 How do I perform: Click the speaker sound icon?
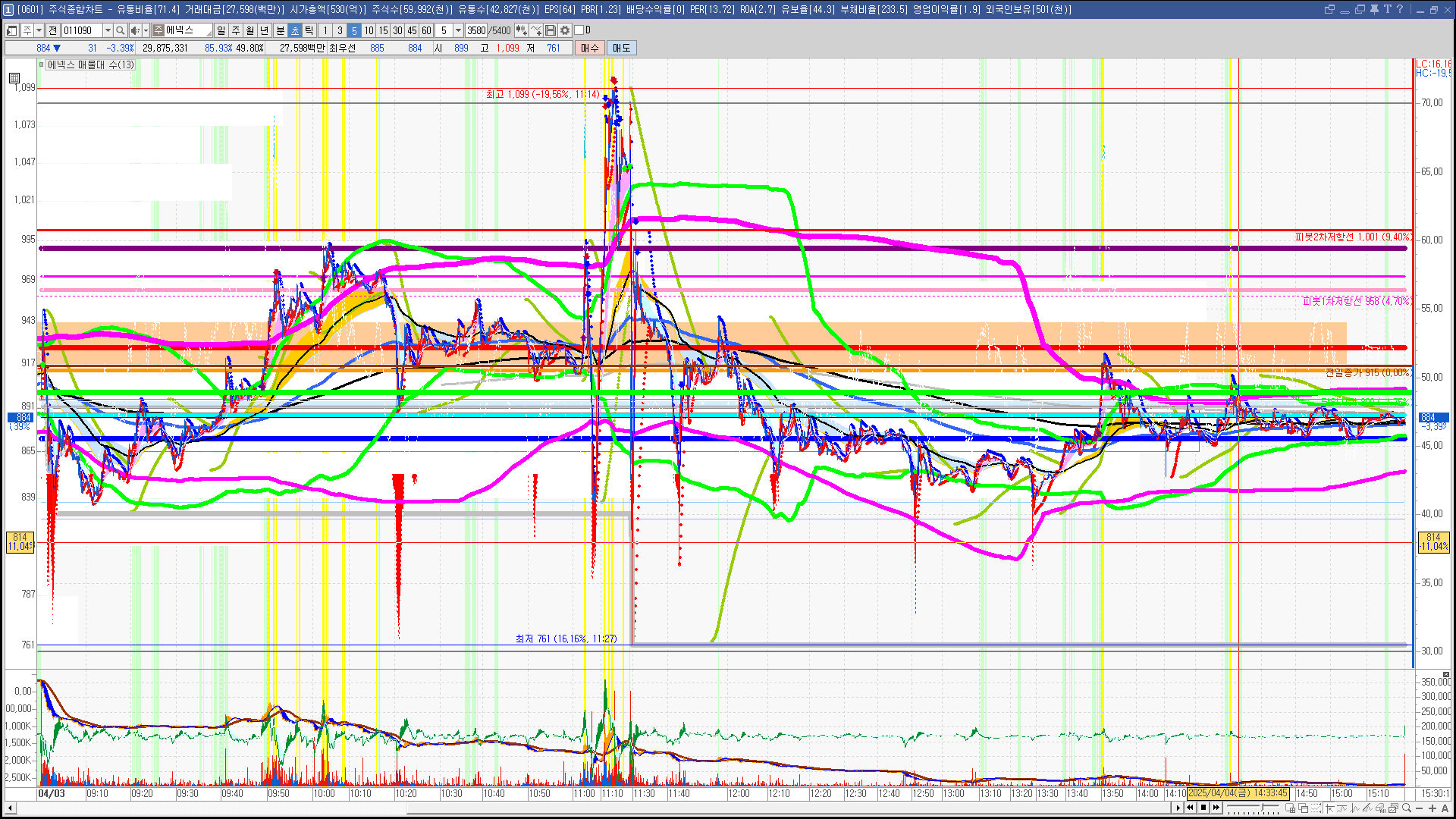134,30
